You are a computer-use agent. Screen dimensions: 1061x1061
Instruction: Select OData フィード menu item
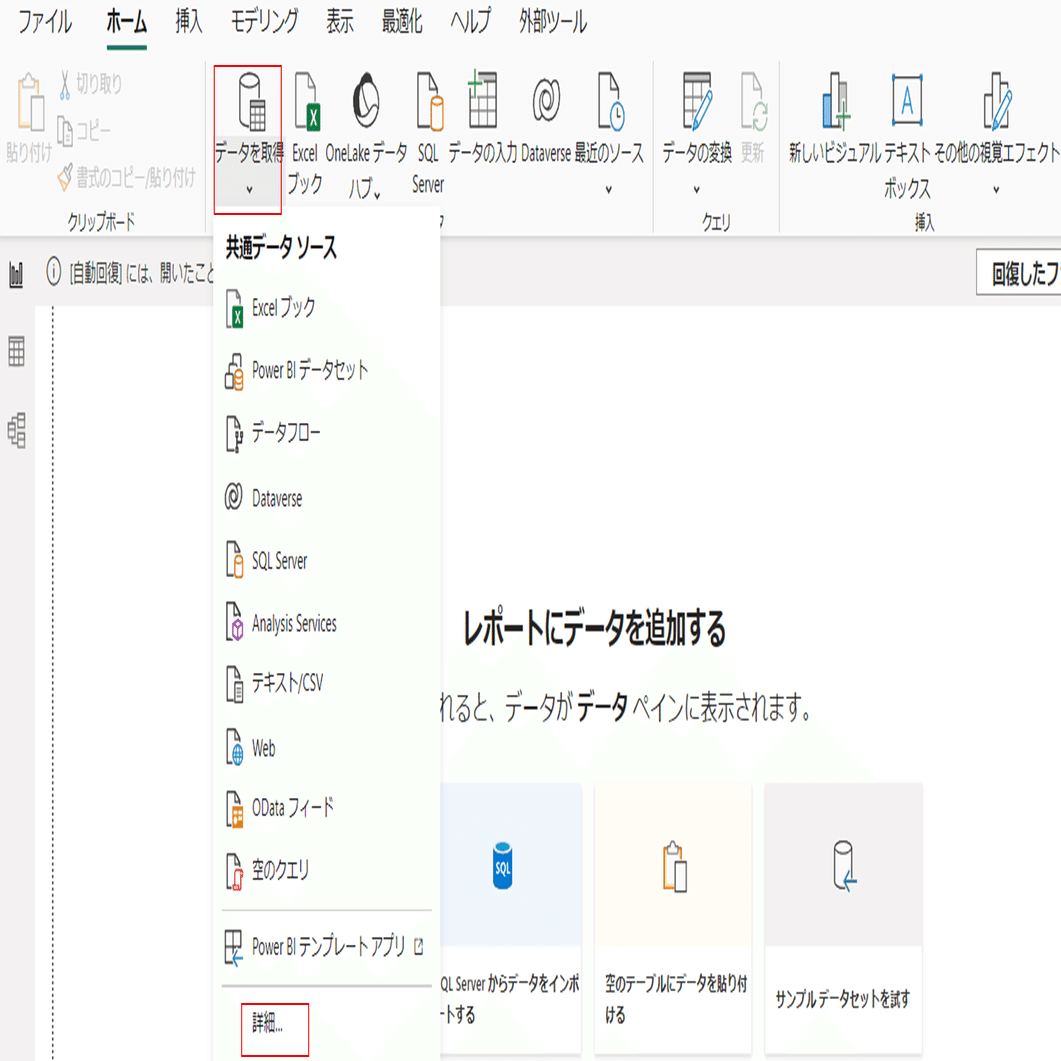click(327, 808)
